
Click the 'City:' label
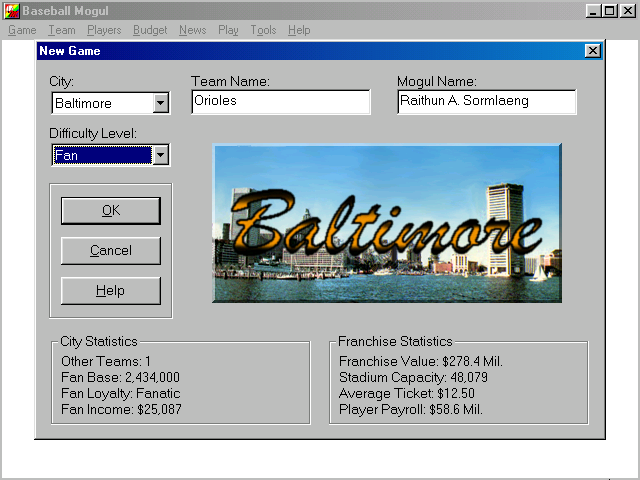pos(61,82)
